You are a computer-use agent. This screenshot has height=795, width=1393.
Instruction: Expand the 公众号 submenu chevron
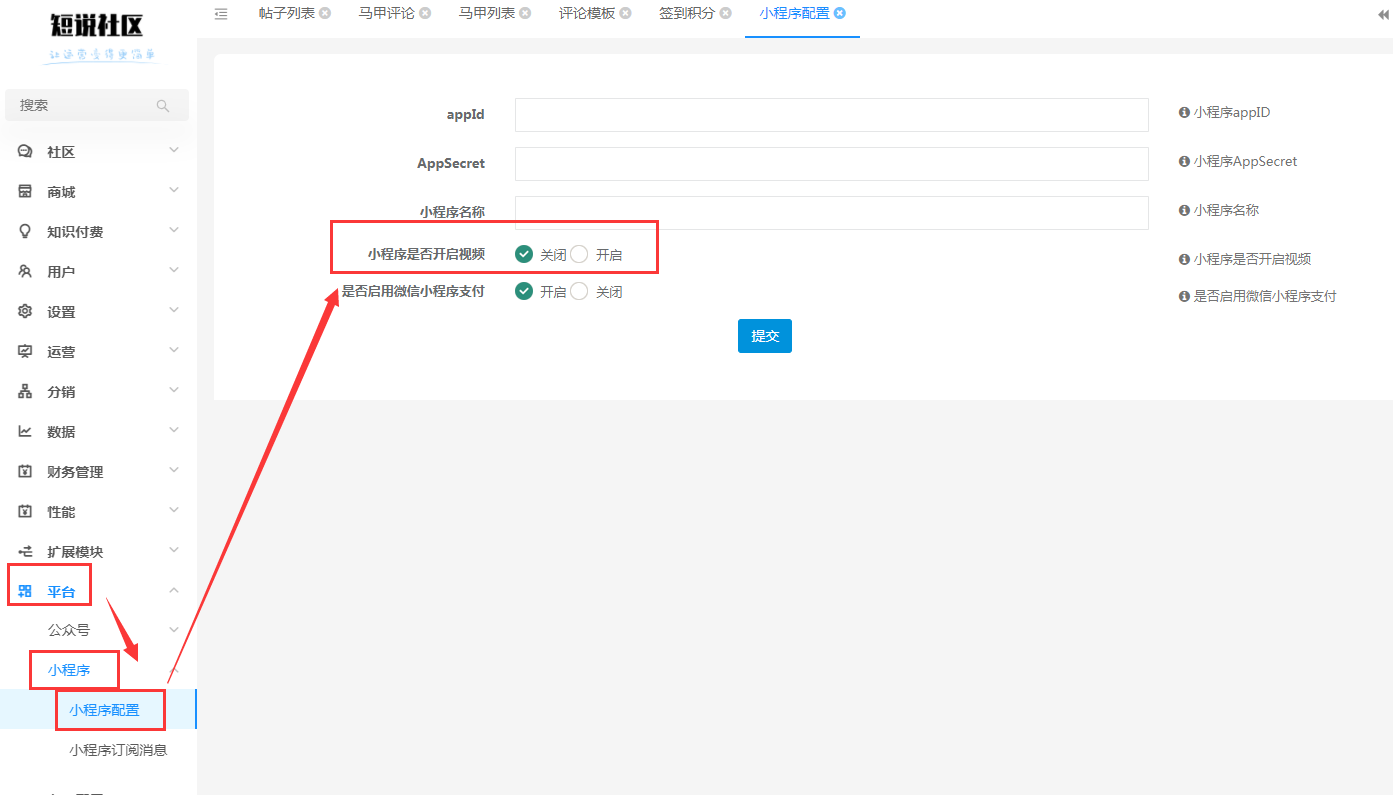(x=174, y=630)
